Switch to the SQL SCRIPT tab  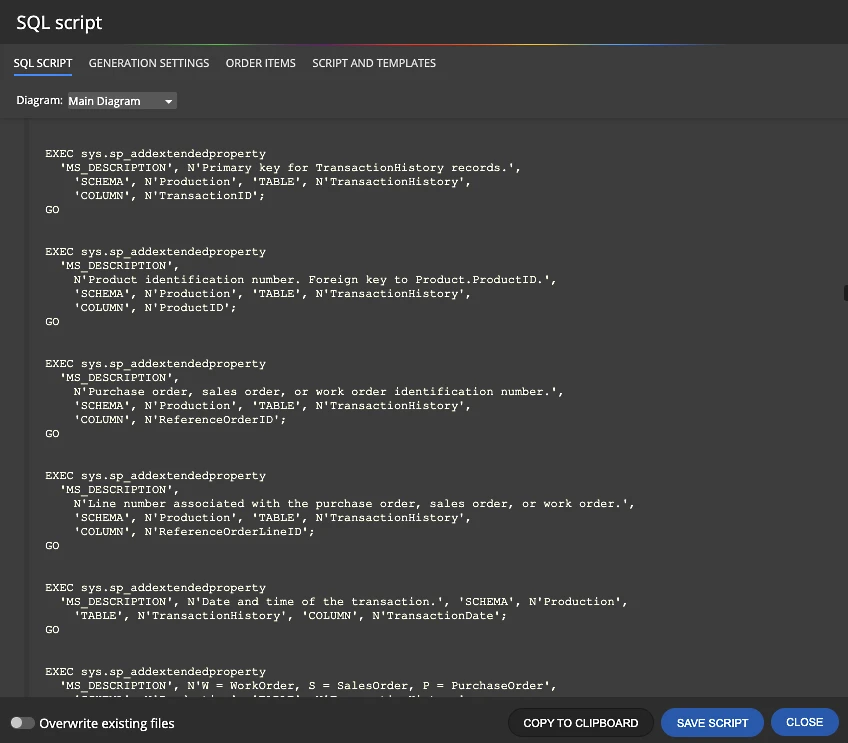coord(43,63)
